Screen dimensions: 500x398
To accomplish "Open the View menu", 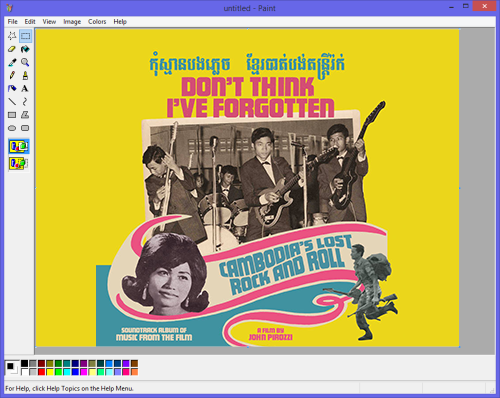I will (x=49, y=22).
